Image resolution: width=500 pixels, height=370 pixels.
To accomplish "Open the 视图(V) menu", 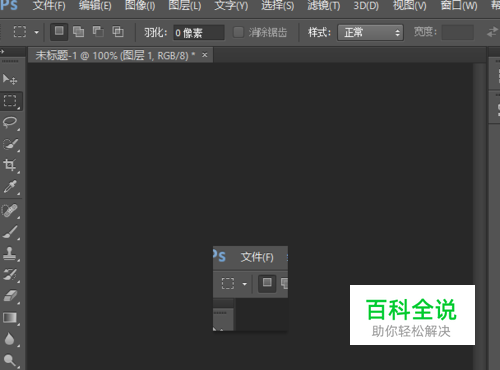I will coord(410,6).
